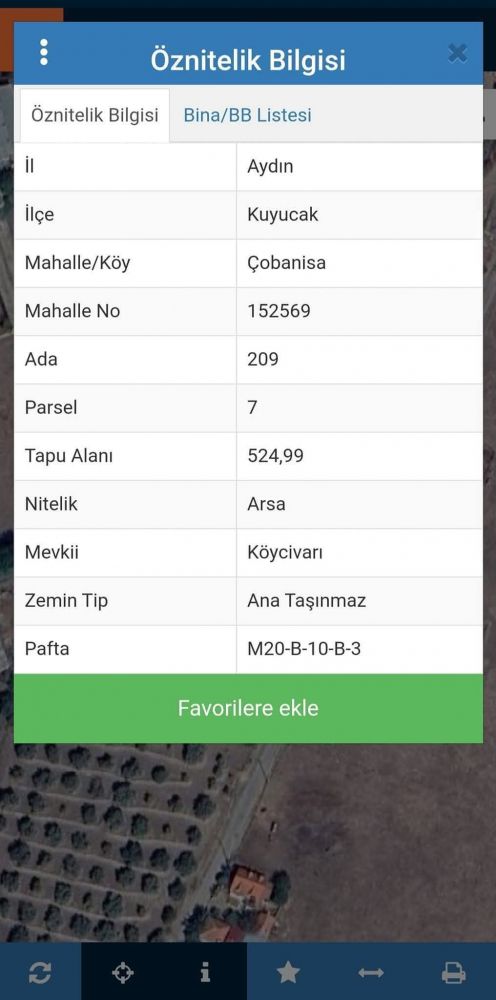Select the crosshair locate icon
The image size is (496, 1000).
click(x=122, y=973)
